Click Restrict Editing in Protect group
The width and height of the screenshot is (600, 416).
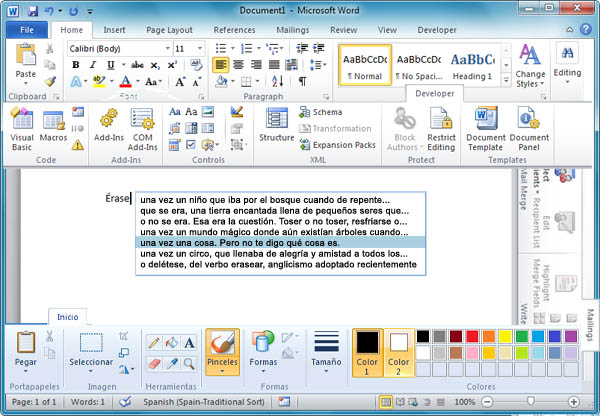[441, 129]
